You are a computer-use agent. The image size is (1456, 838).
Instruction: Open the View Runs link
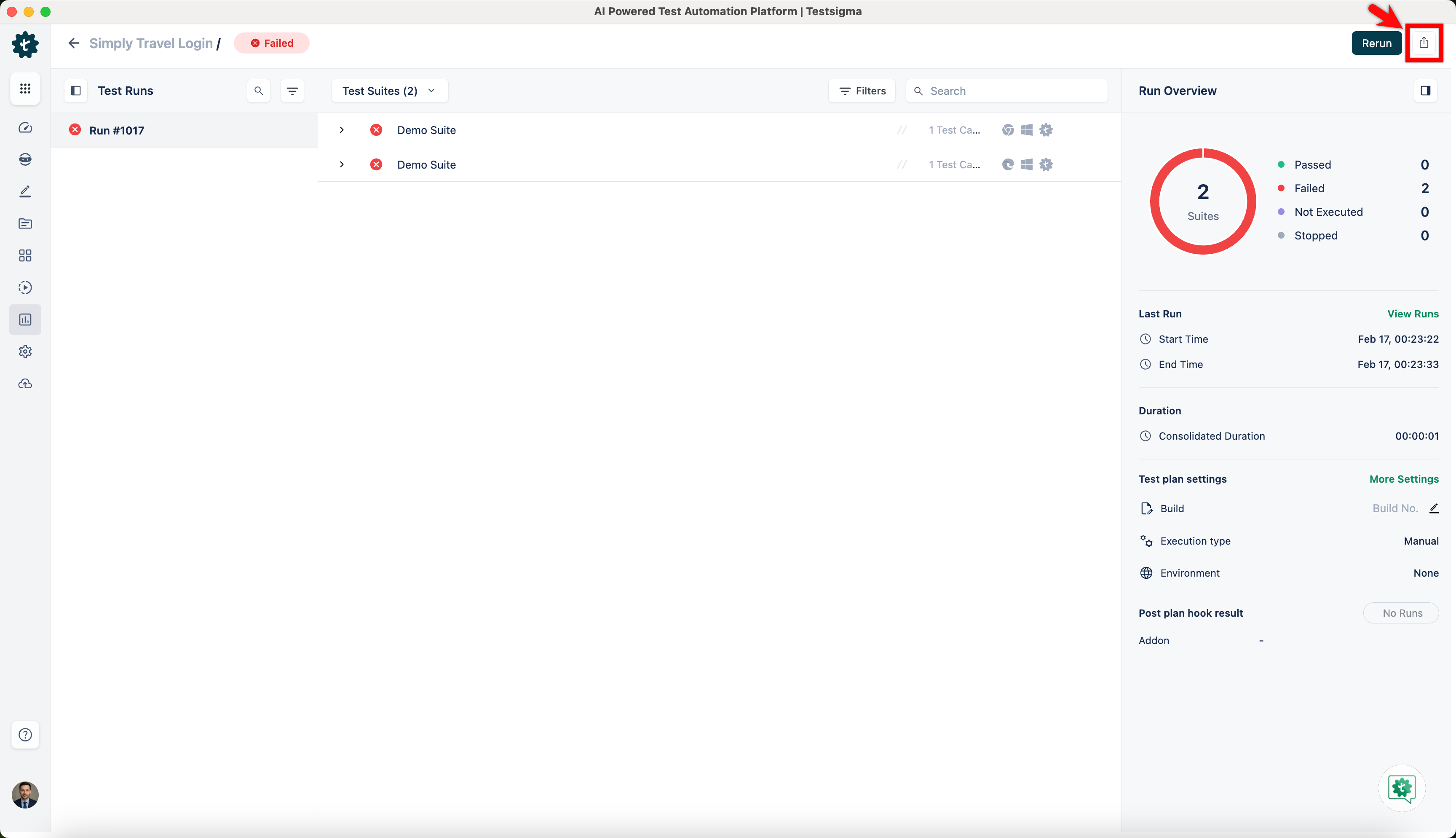1412,314
